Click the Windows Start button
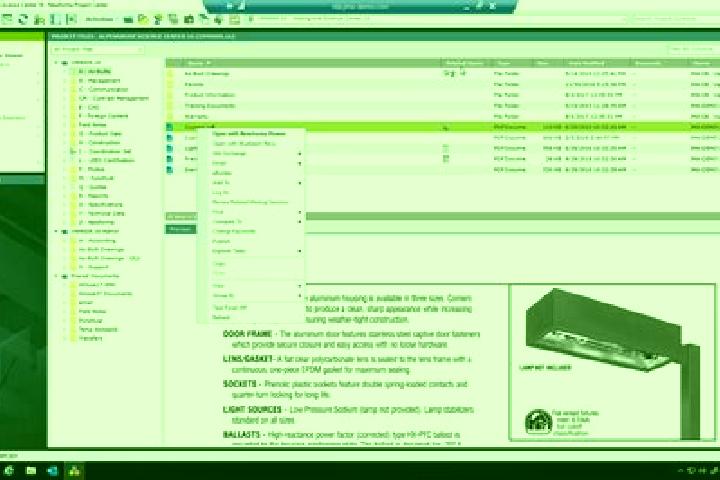Screen dimensions: 720x480 pos(9,471)
